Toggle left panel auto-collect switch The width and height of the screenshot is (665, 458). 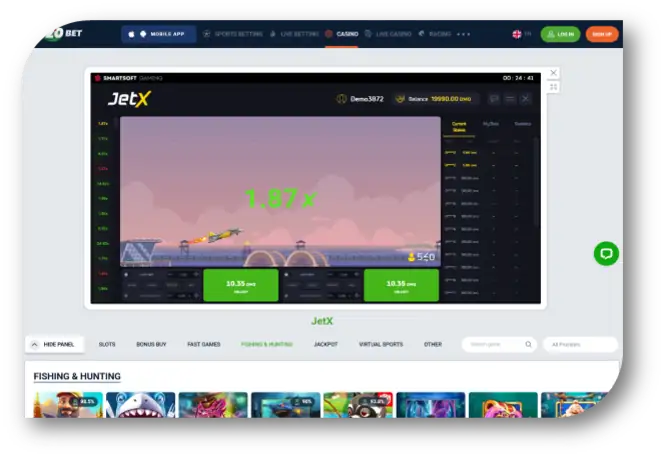tap(126, 296)
